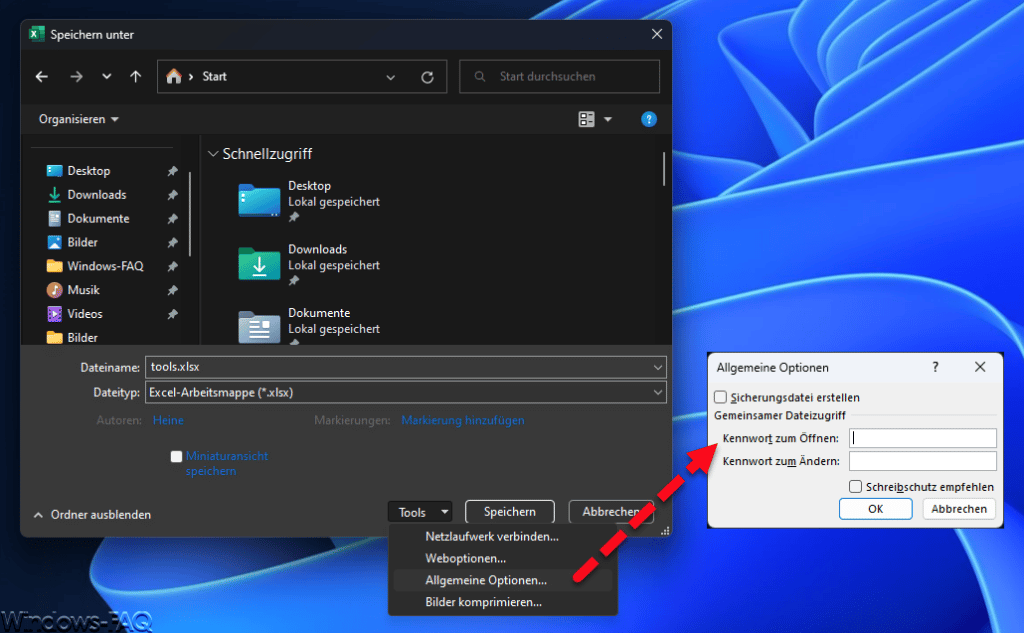This screenshot has width=1024, height=633.
Task: Click the Excel icon in title bar
Action: (x=37, y=34)
